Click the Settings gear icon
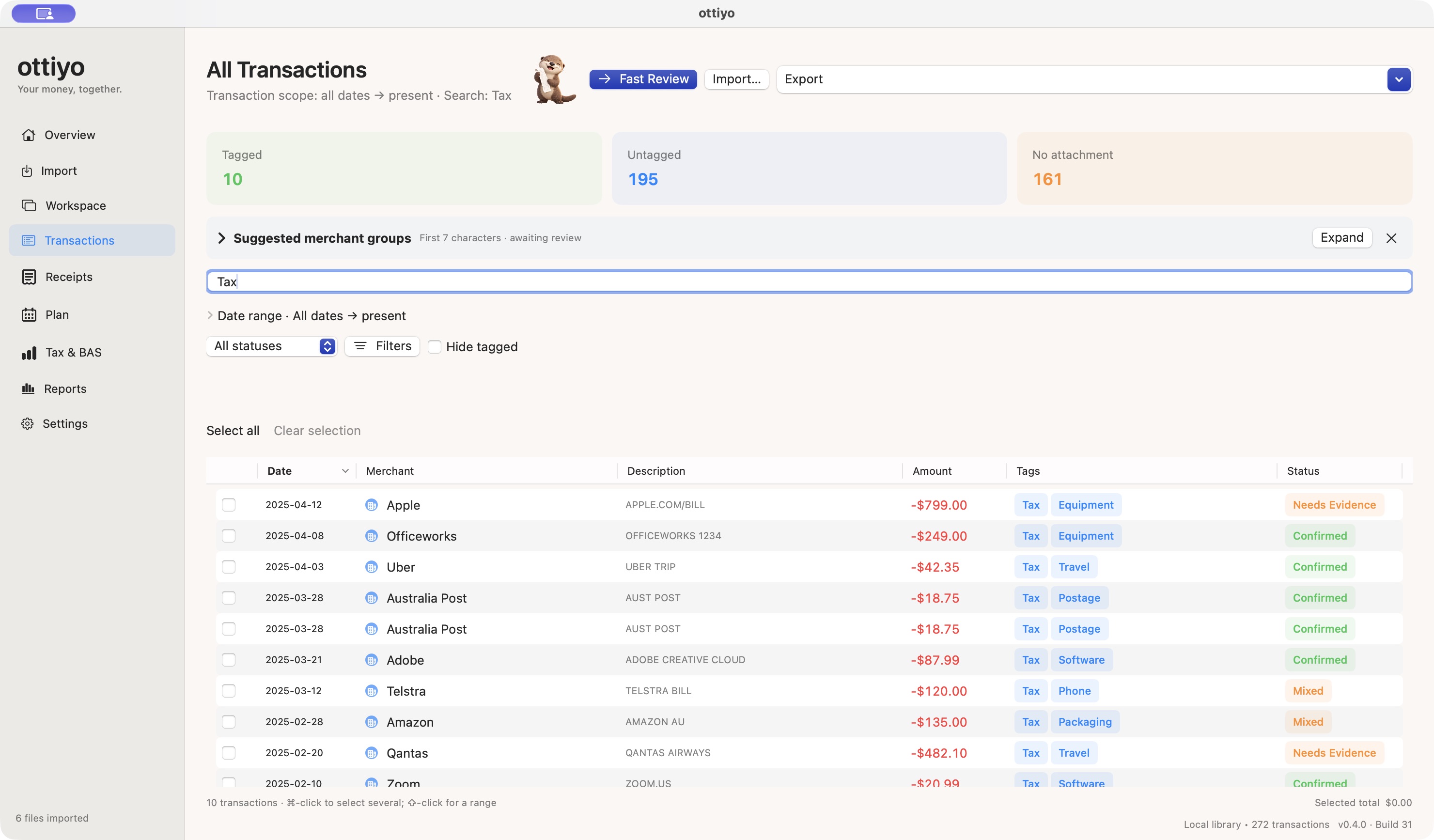The width and height of the screenshot is (1434, 840). [x=27, y=423]
